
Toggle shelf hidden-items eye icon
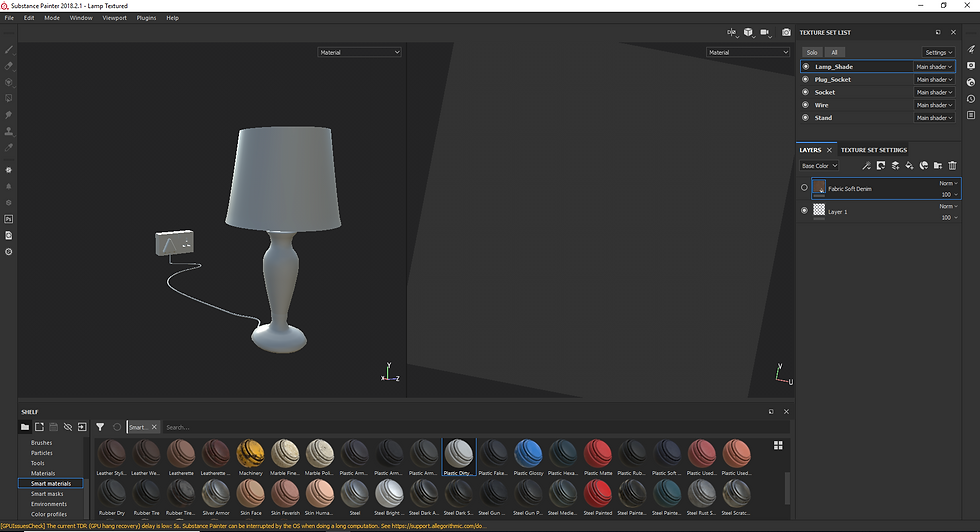pos(68,427)
